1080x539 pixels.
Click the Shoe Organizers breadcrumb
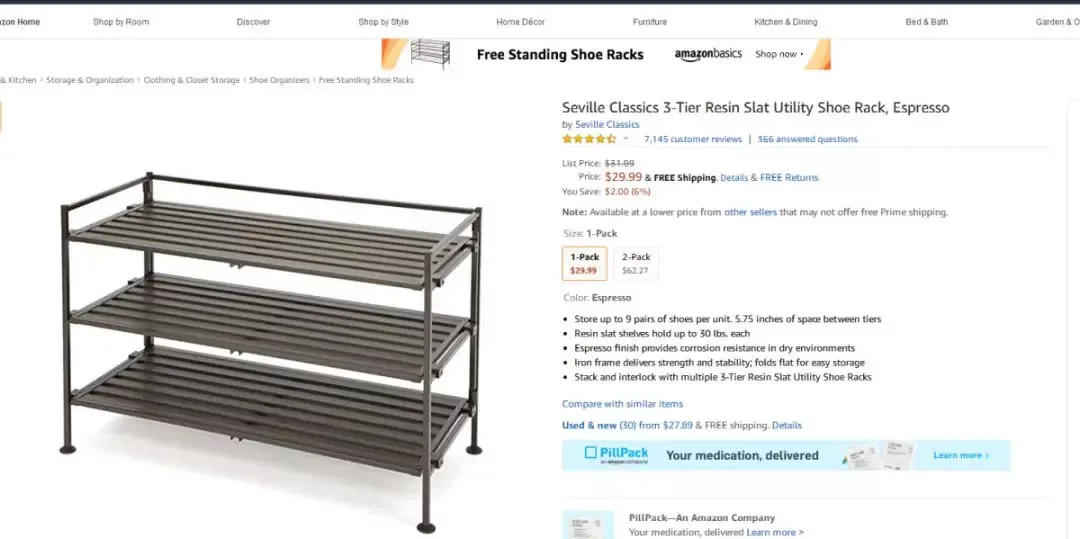pyautogui.click(x=279, y=80)
